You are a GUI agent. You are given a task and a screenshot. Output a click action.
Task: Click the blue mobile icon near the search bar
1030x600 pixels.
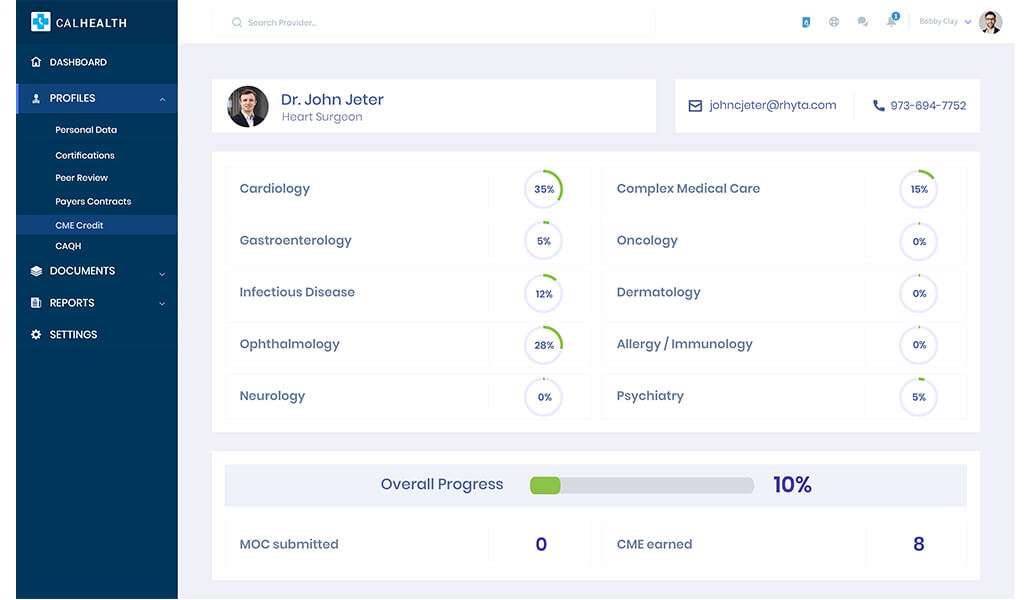(x=806, y=21)
